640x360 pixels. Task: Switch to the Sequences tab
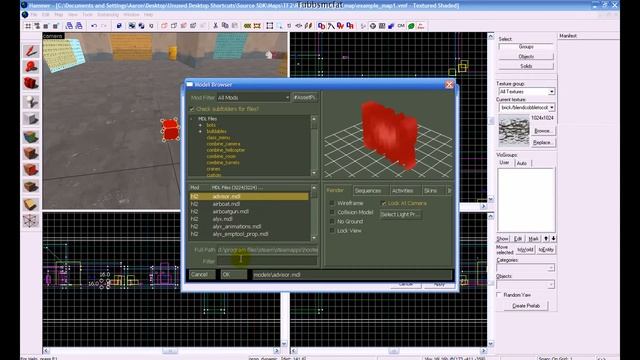(368, 191)
